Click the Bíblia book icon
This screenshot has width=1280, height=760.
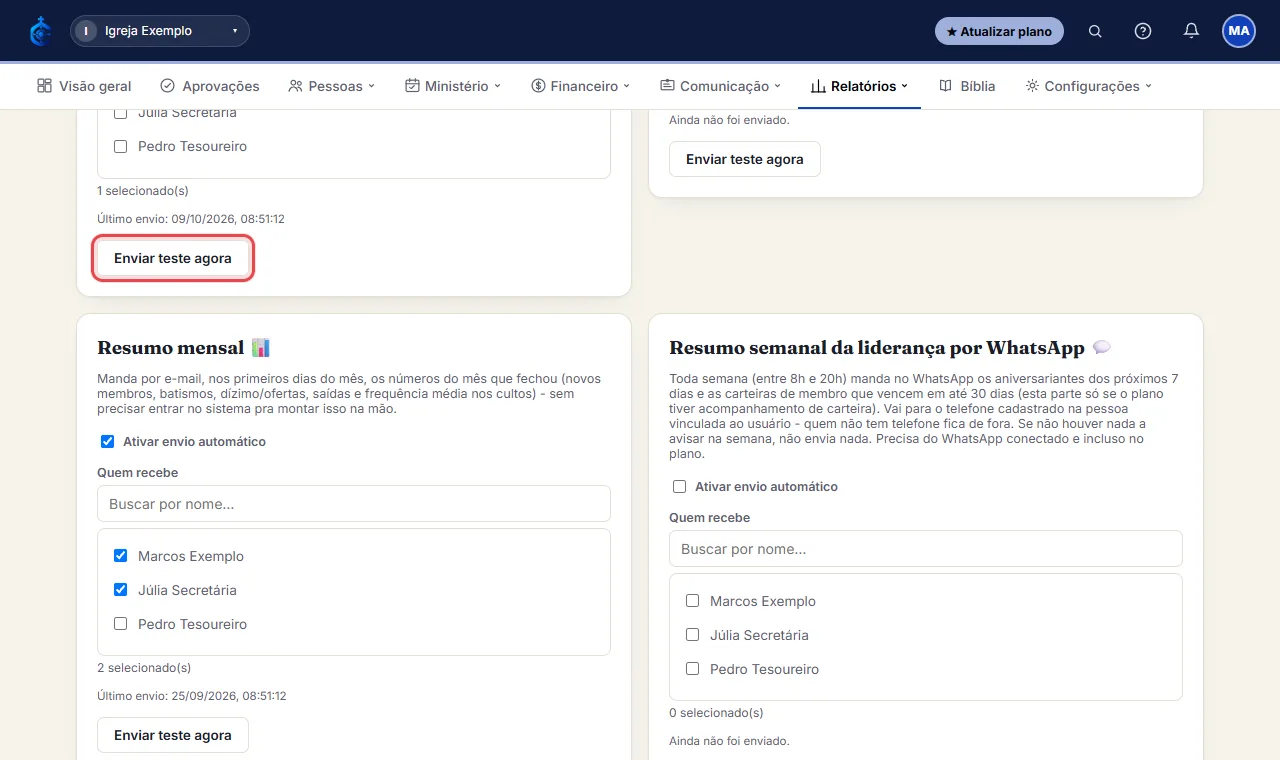pos(945,86)
